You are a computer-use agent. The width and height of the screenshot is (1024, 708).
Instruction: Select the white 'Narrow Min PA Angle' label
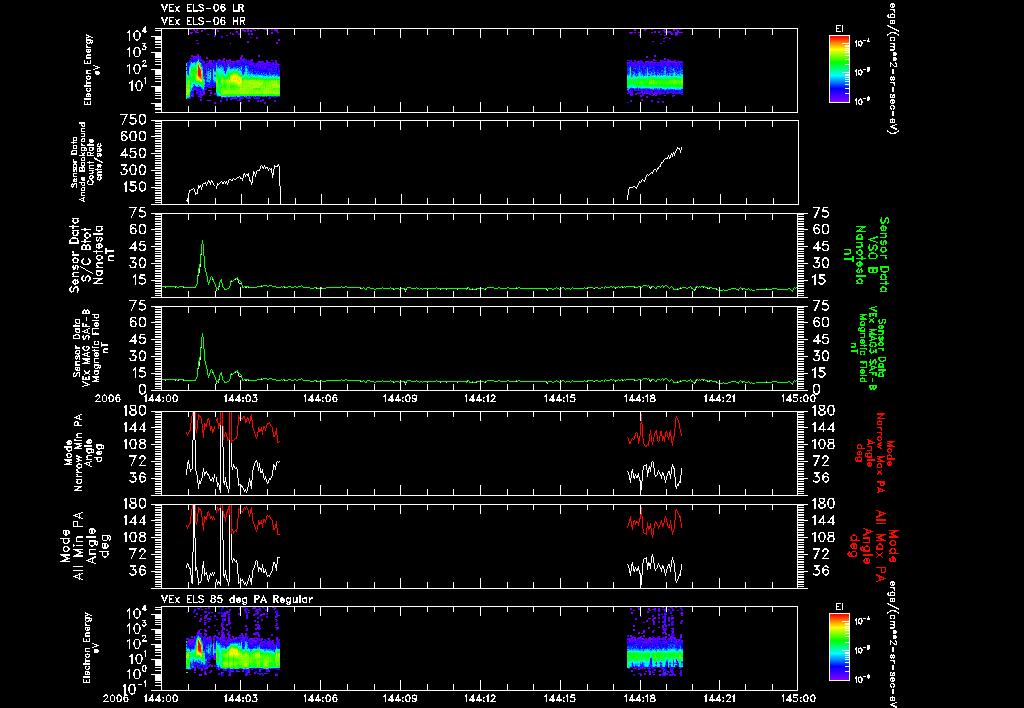[x=83, y=453]
